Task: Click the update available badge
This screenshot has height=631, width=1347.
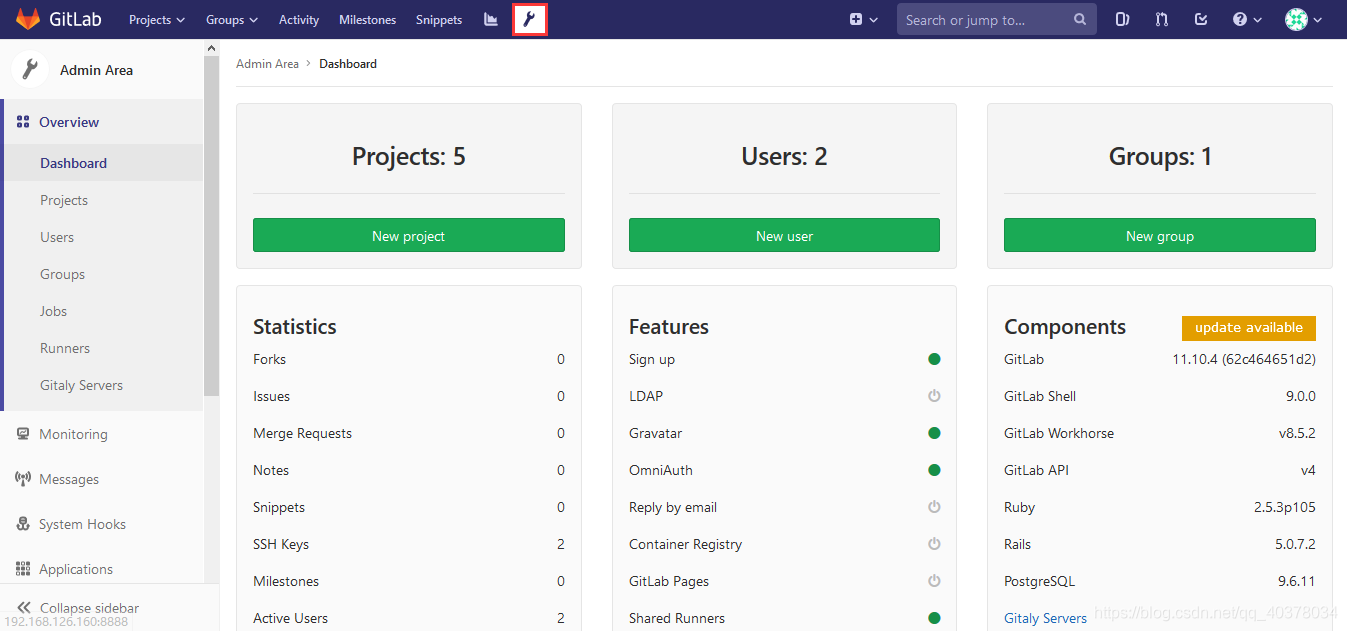Action: pos(1249,328)
